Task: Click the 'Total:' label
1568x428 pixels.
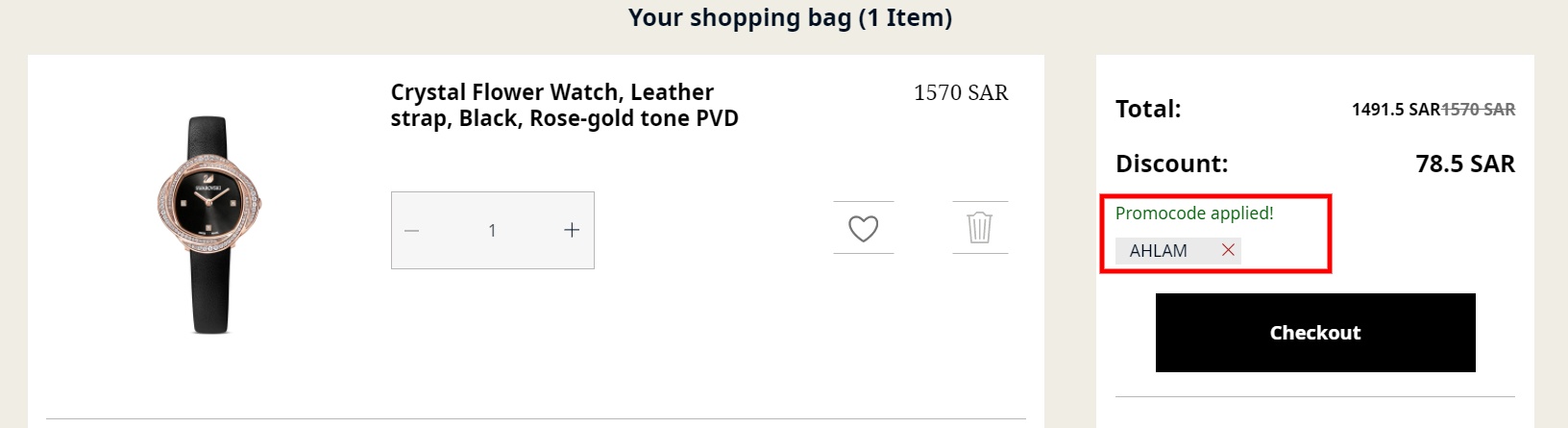Action: 1148,109
